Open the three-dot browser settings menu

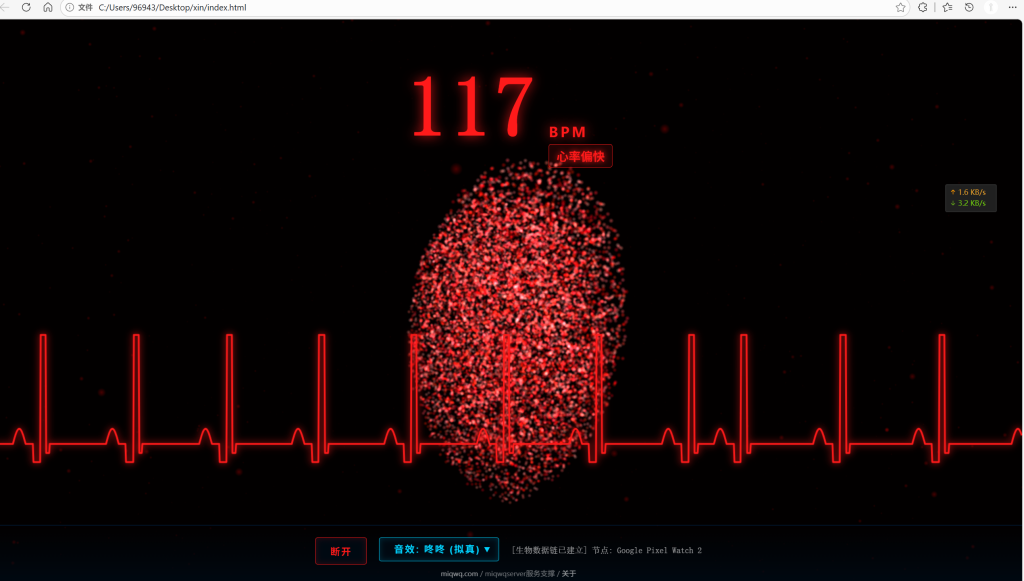[1014, 7]
